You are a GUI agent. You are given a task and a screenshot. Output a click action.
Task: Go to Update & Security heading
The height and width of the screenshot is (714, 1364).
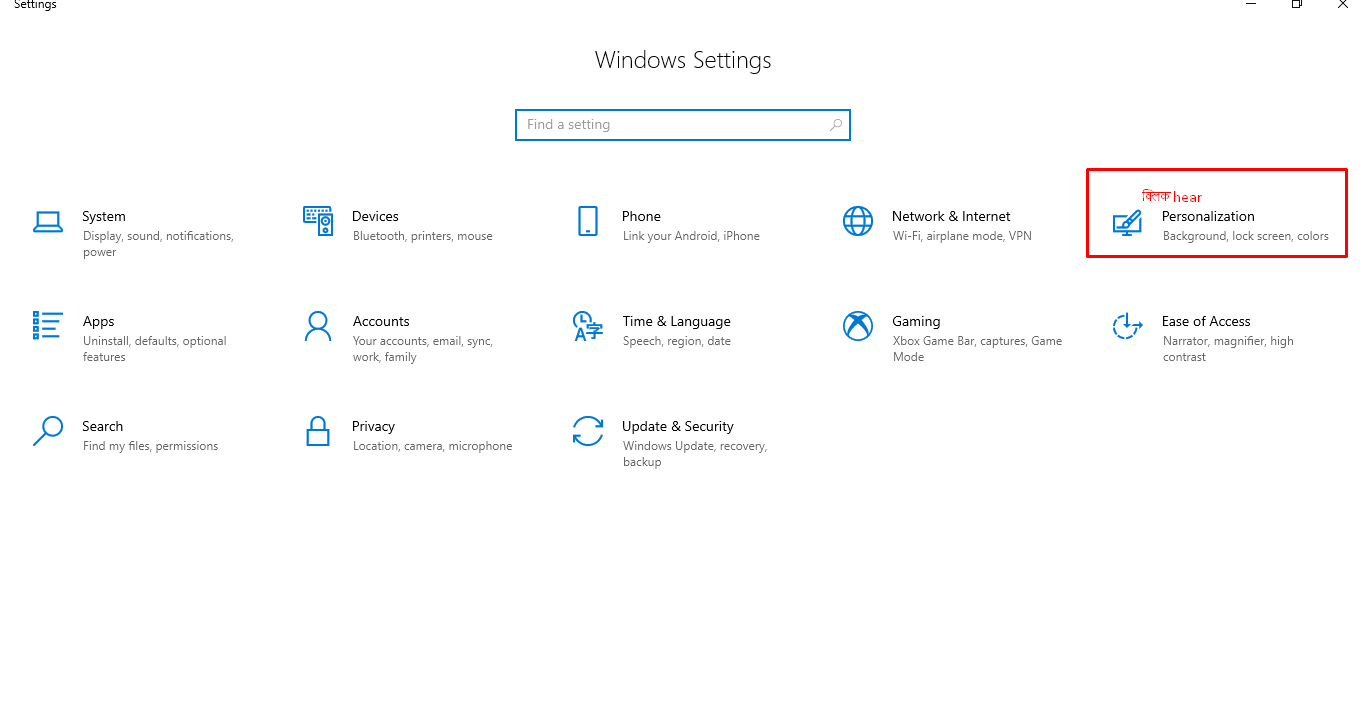(x=678, y=426)
